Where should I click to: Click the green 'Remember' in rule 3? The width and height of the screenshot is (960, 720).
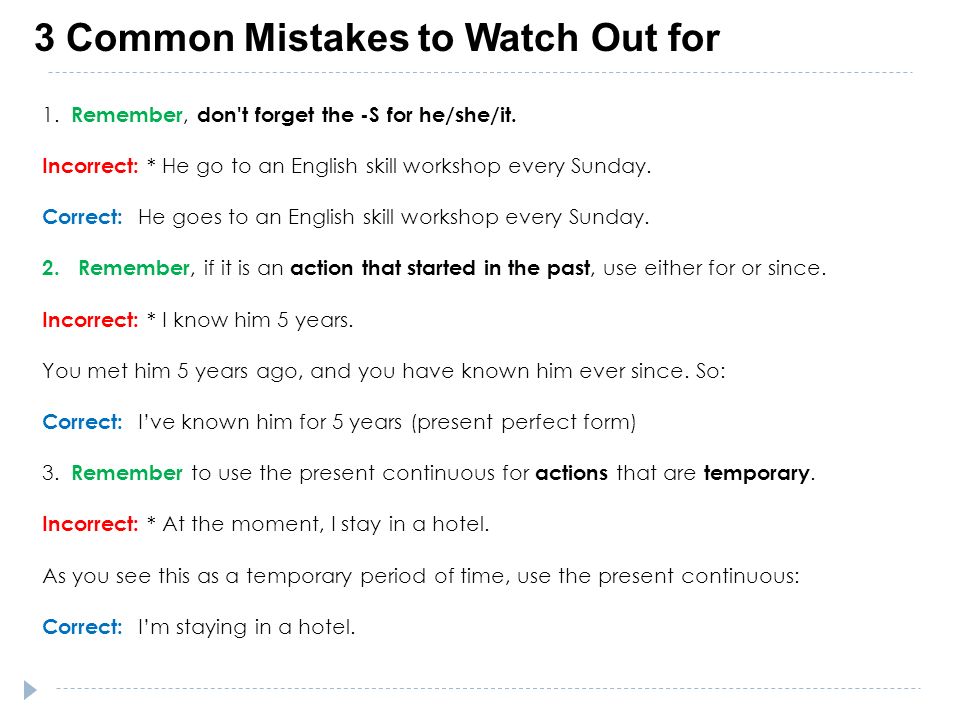pos(127,473)
